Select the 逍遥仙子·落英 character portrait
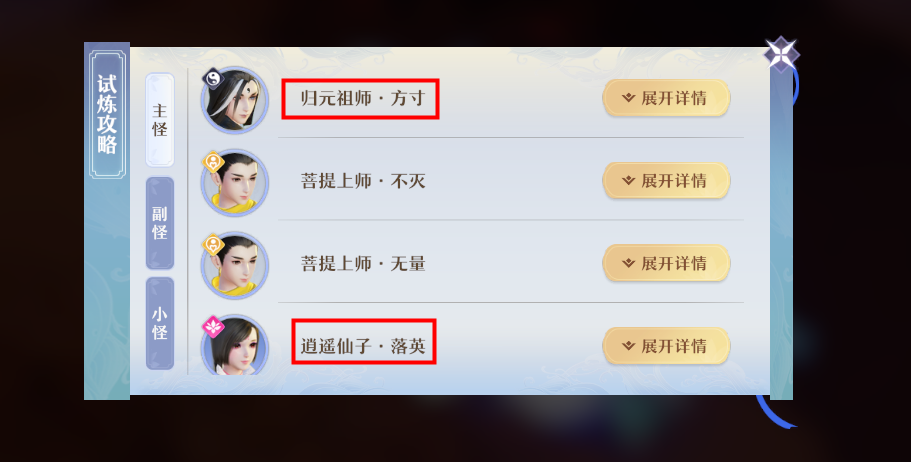Viewport: 911px width, 462px height. click(235, 345)
